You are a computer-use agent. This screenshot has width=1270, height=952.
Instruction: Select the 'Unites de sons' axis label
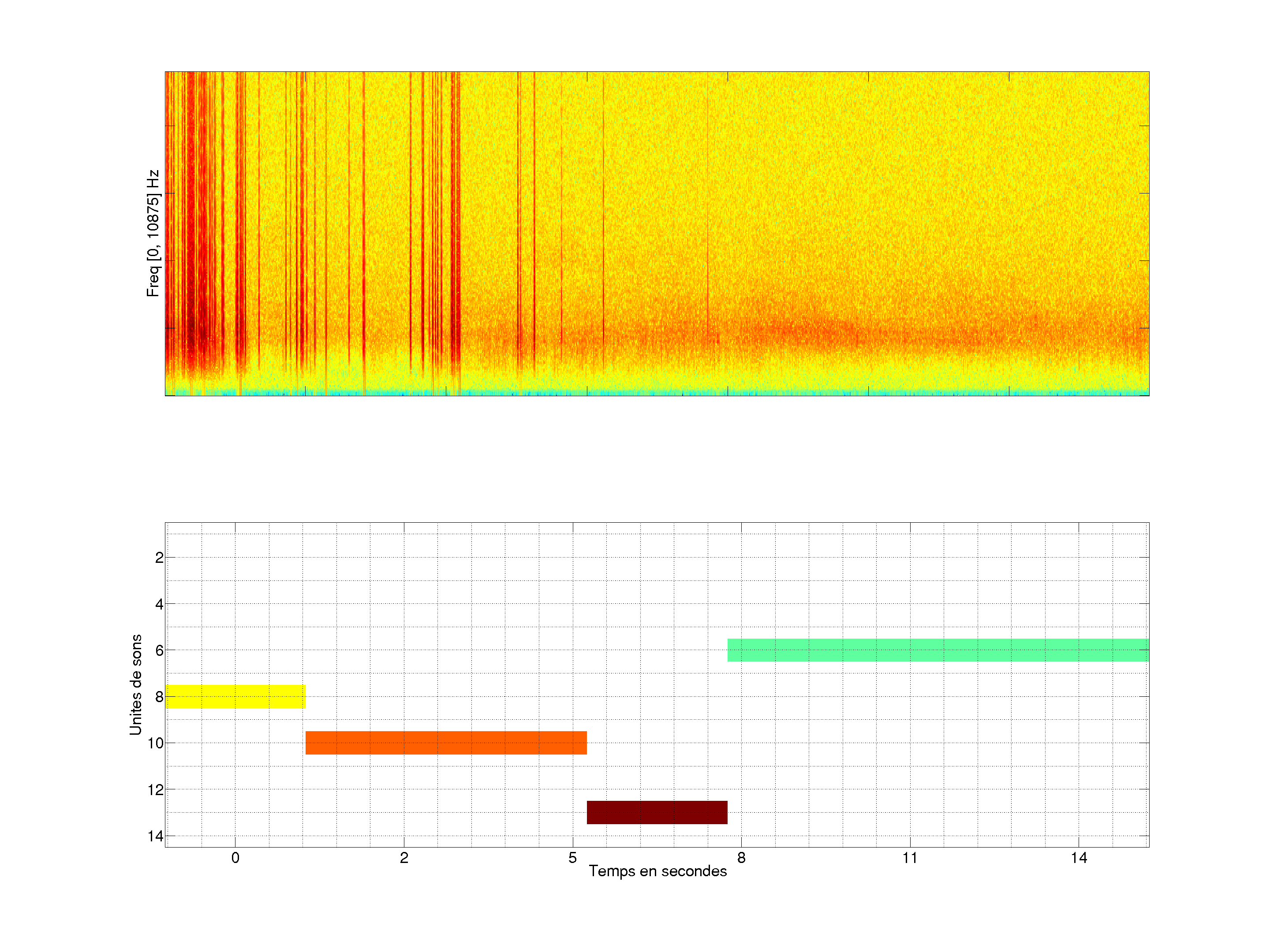click(135, 684)
